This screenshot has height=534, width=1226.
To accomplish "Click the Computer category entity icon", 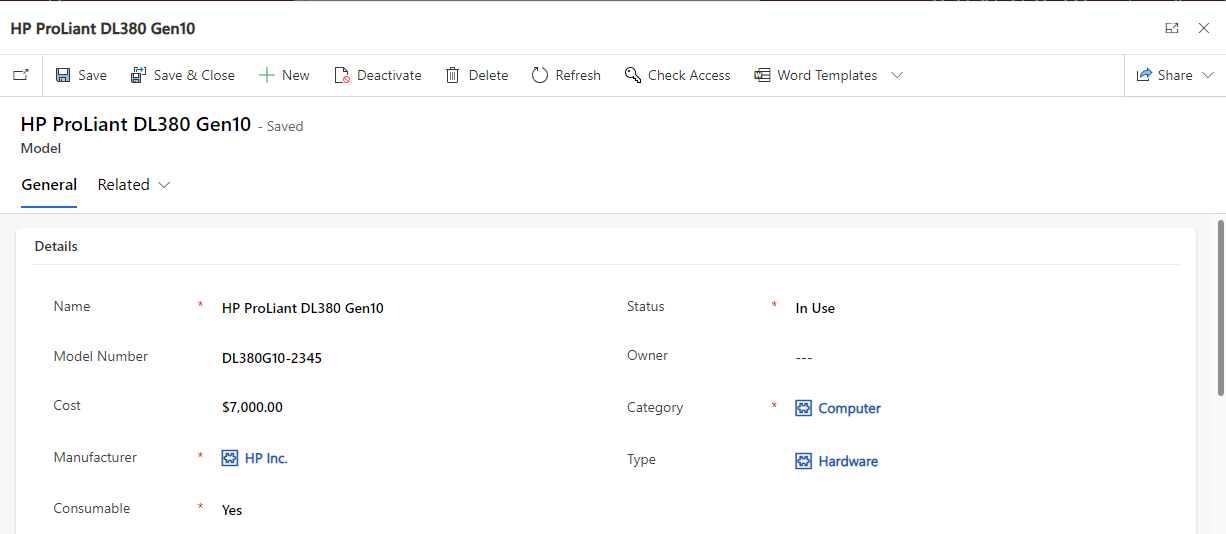I will pyautogui.click(x=803, y=408).
